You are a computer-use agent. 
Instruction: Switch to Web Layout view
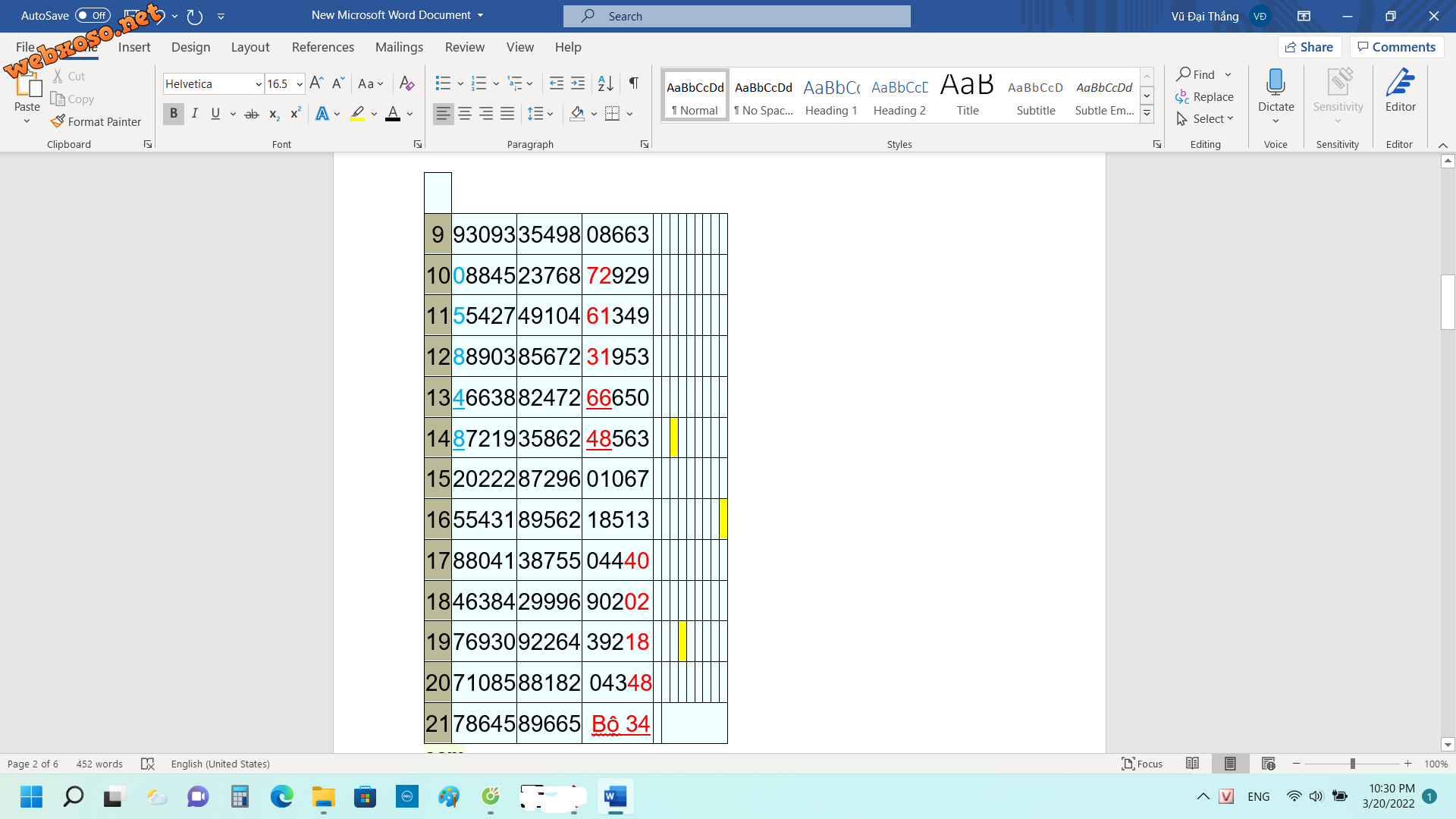tap(1268, 764)
